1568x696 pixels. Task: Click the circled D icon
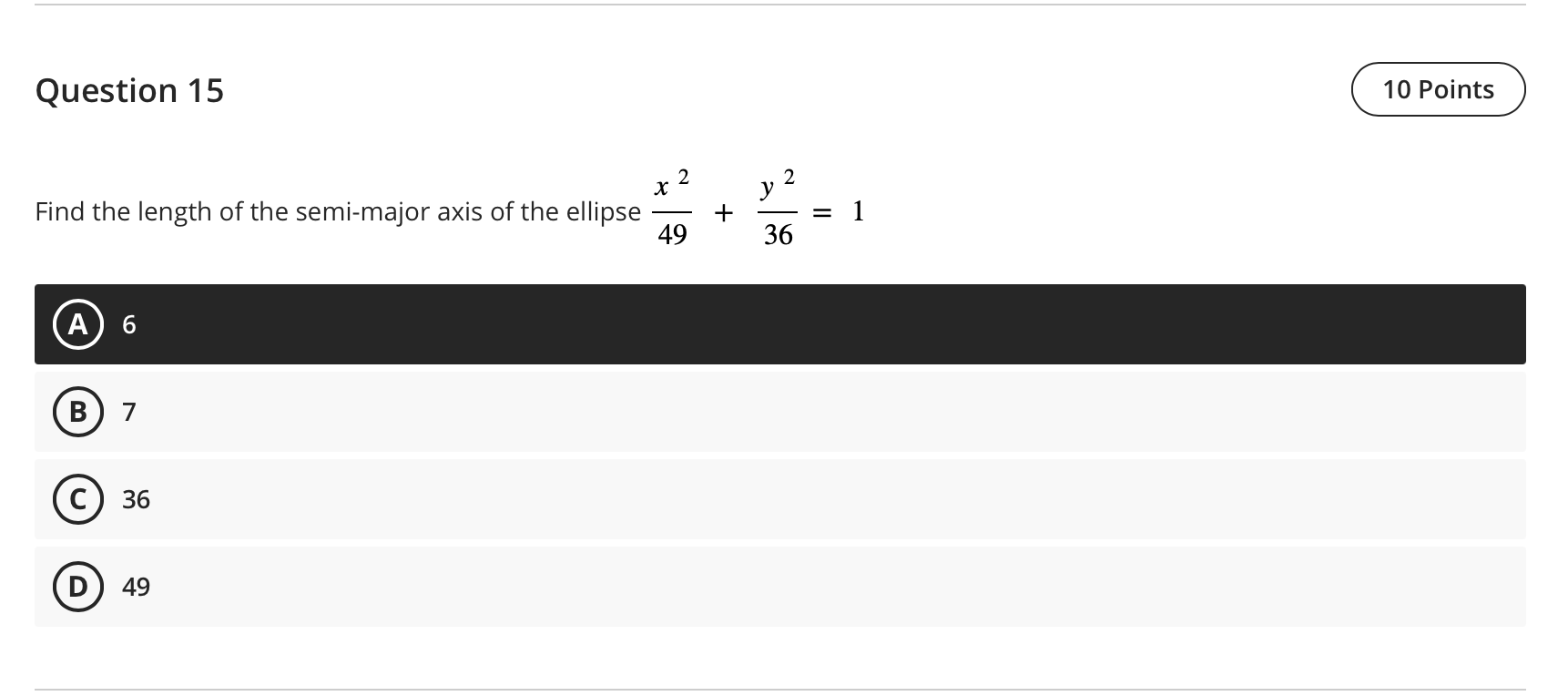[x=78, y=587]
